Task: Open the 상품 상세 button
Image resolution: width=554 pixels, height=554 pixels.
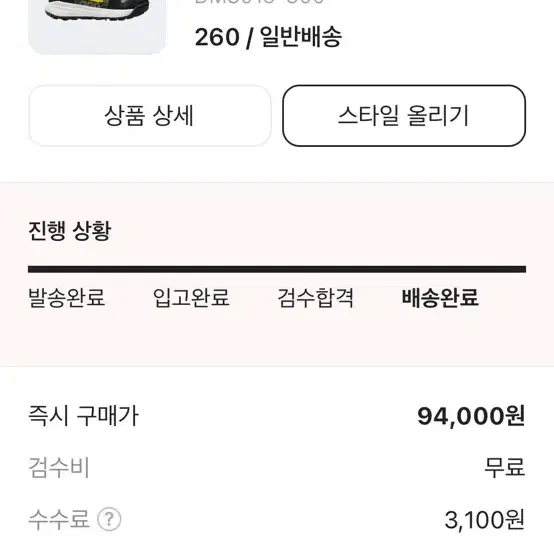Action: 149,116
